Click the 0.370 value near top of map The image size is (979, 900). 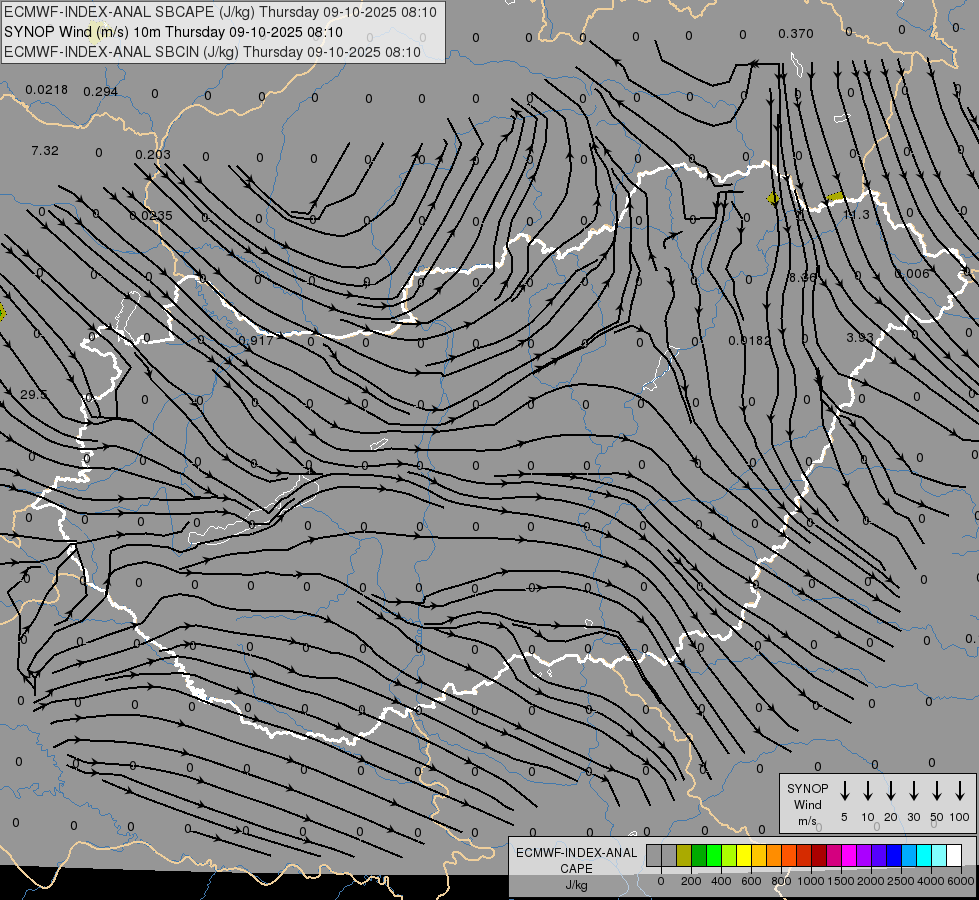[x=795, y=34]
